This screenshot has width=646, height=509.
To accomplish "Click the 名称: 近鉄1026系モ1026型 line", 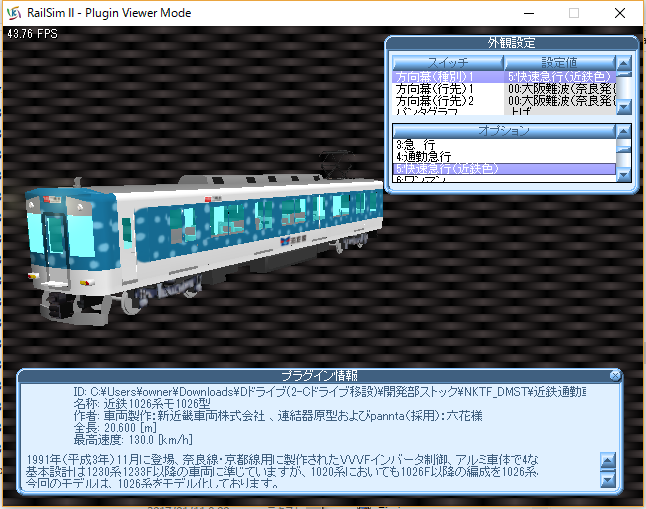I will 142,403.
